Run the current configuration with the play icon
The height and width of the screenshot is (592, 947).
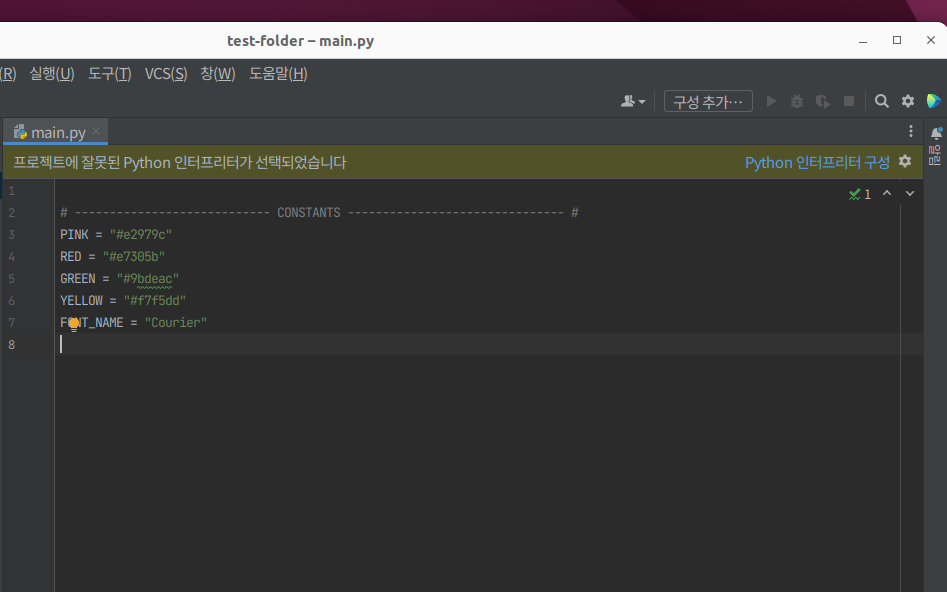771,100
